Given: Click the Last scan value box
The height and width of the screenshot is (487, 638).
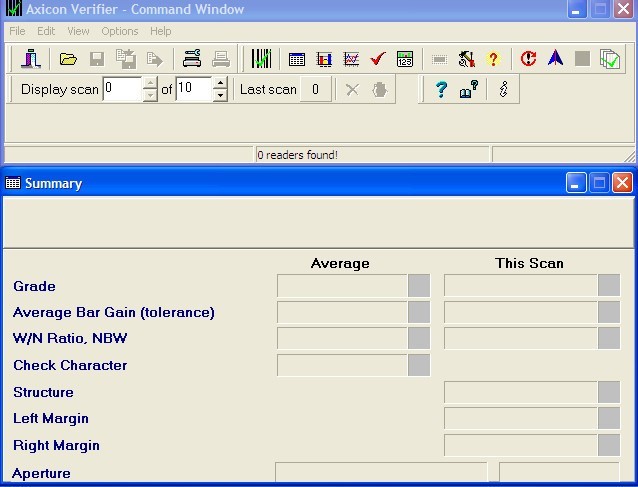Looking at the screenshot, I should 315,89.
